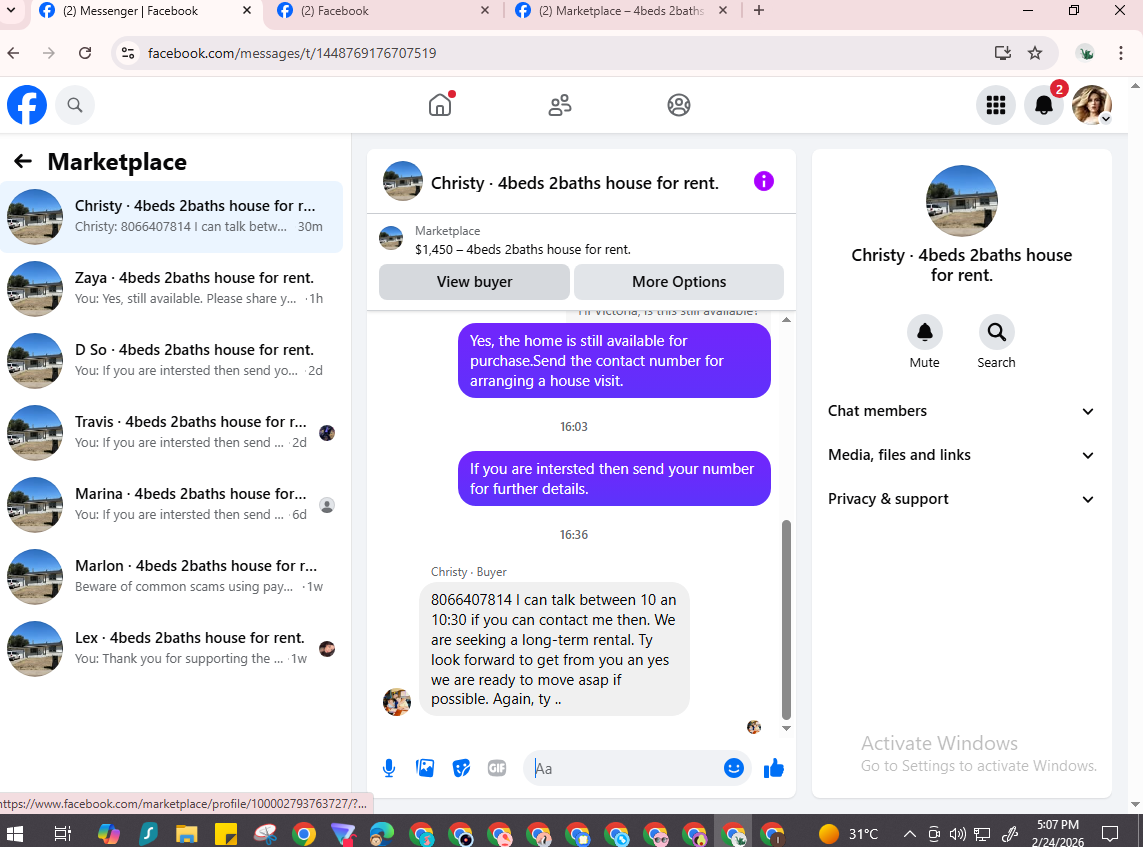Search in conversation with the magnifier icon

click(996, 332)
